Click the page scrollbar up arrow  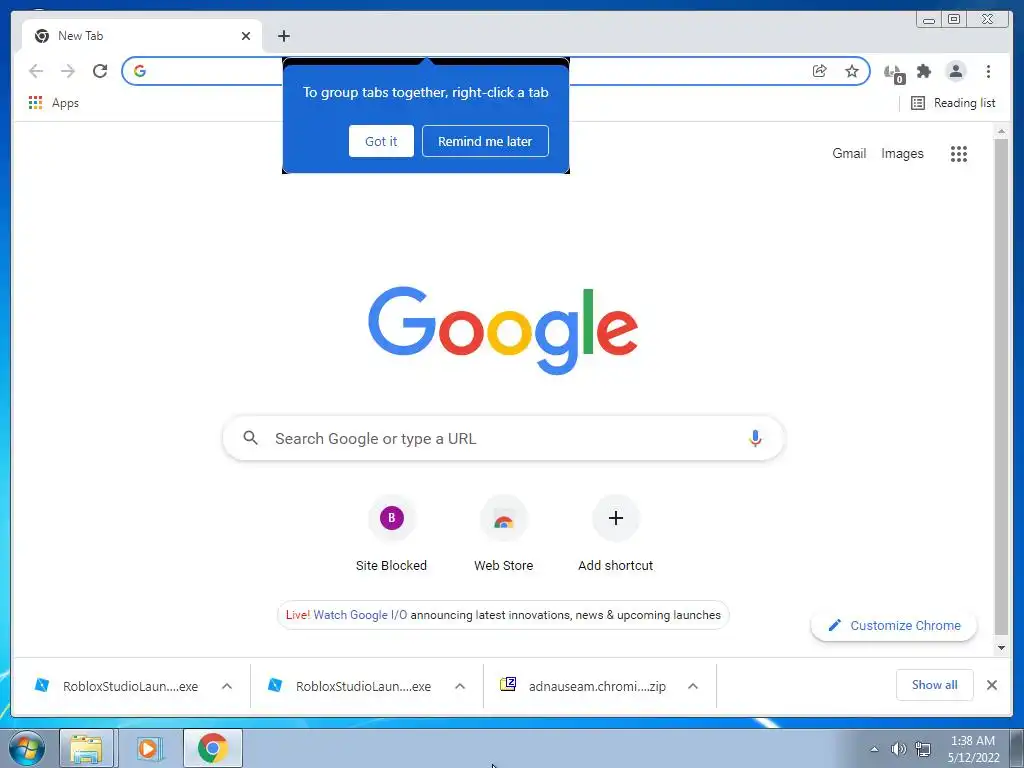1001,132
